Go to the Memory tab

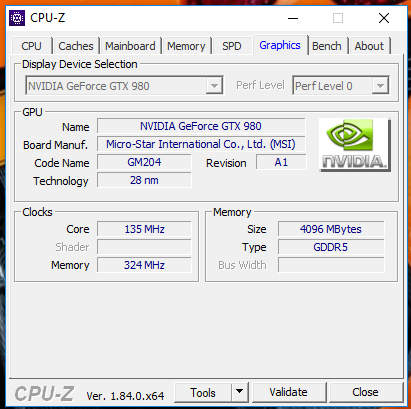click(x=186, y=46)
